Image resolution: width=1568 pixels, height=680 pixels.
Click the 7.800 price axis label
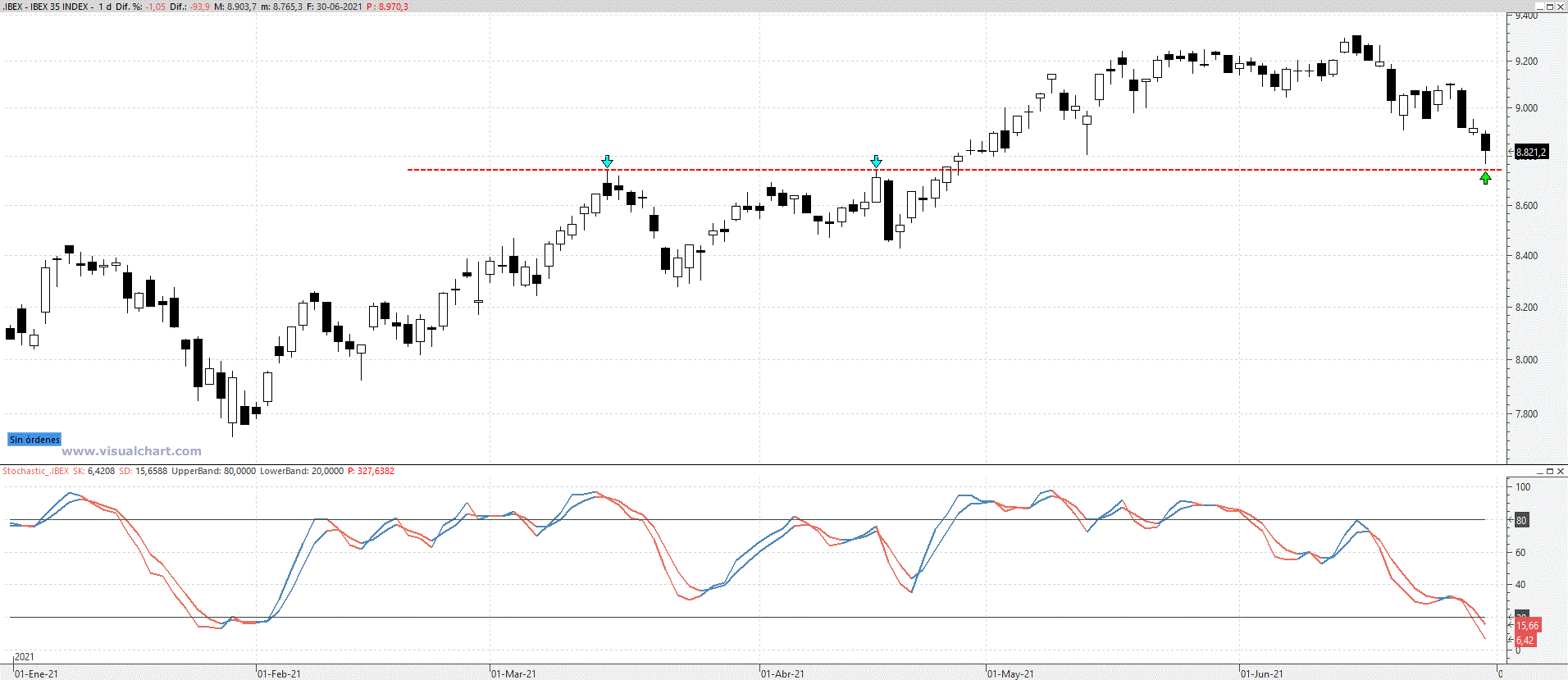[x=1527, y=413]
